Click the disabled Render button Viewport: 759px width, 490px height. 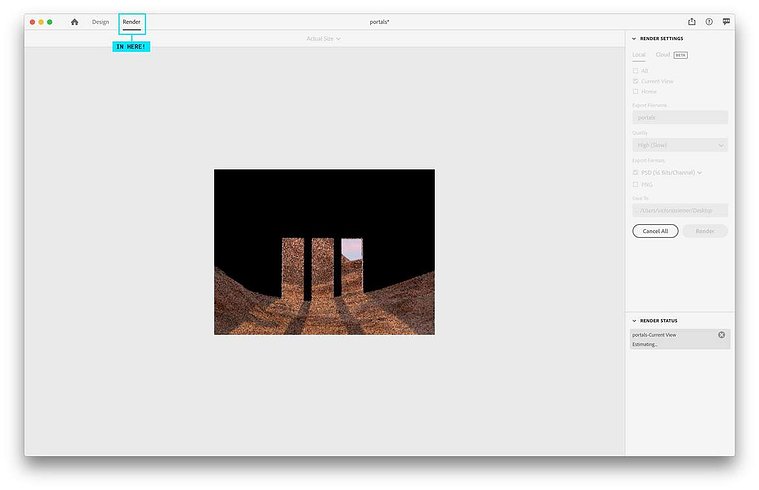click(705, 231)
